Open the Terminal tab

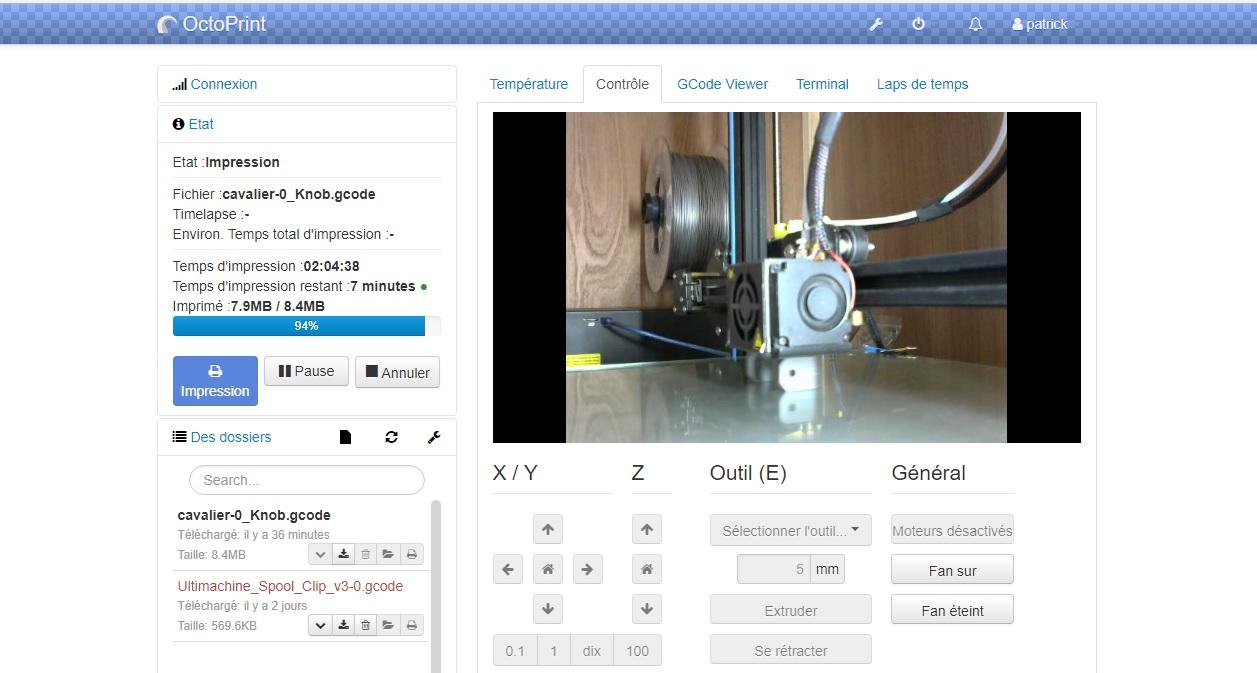[822, 84]
